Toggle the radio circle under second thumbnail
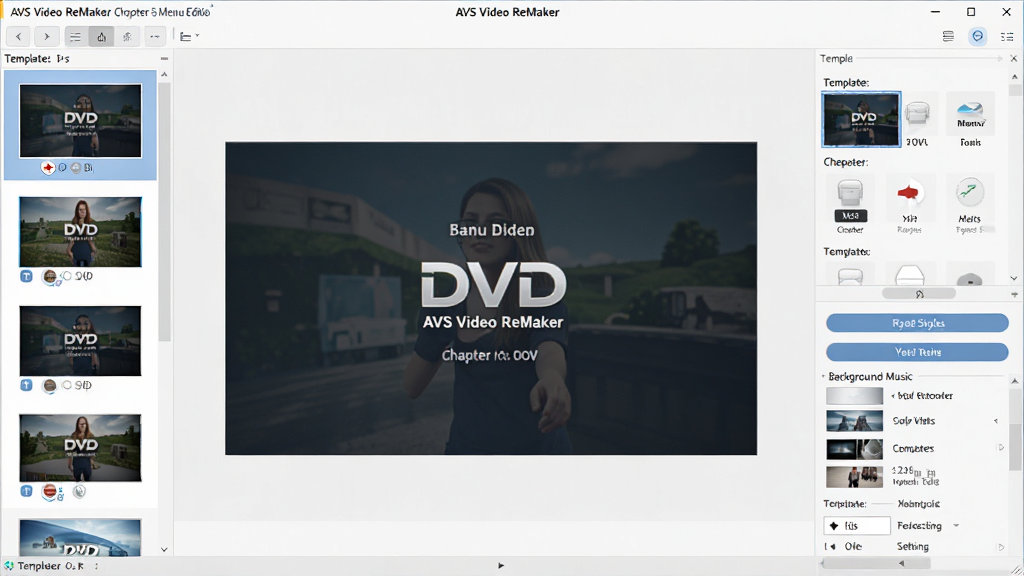Viewport: 1024px width, 576px height. click(x=67, y=276)
